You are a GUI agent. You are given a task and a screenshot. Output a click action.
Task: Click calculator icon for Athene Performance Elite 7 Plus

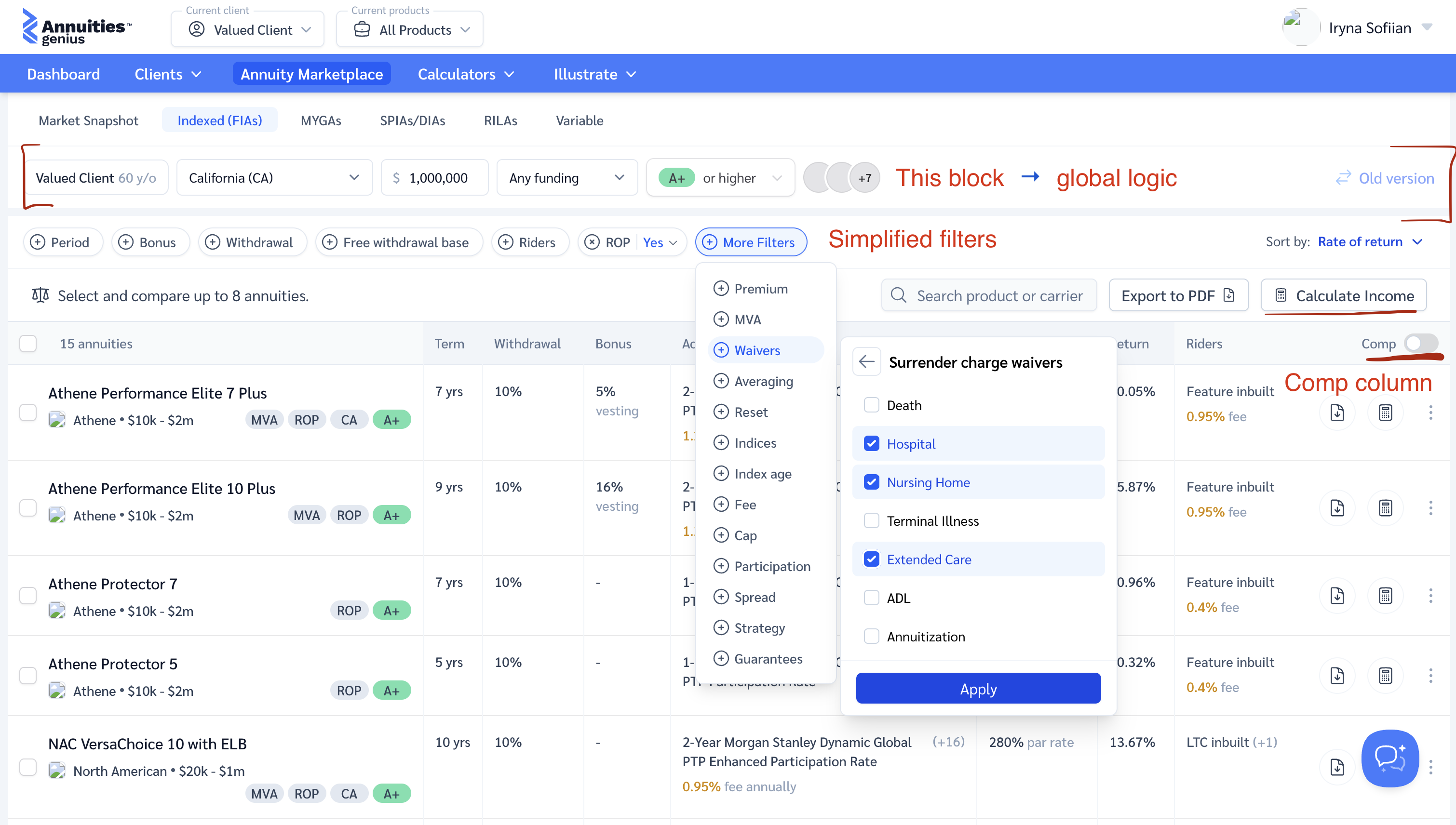(x=1385, y=412)
